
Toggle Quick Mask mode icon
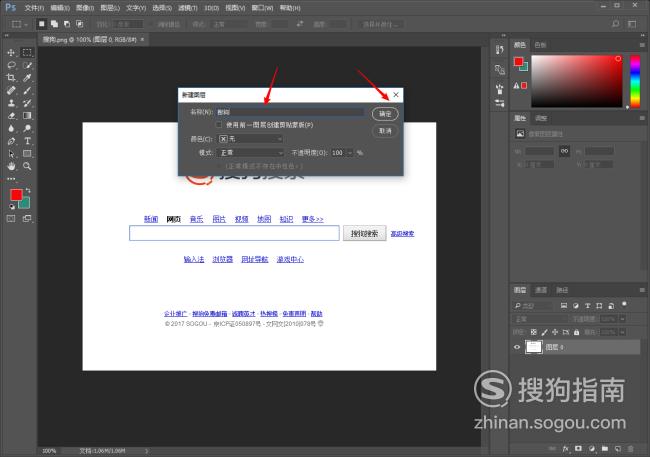[11, 219]
